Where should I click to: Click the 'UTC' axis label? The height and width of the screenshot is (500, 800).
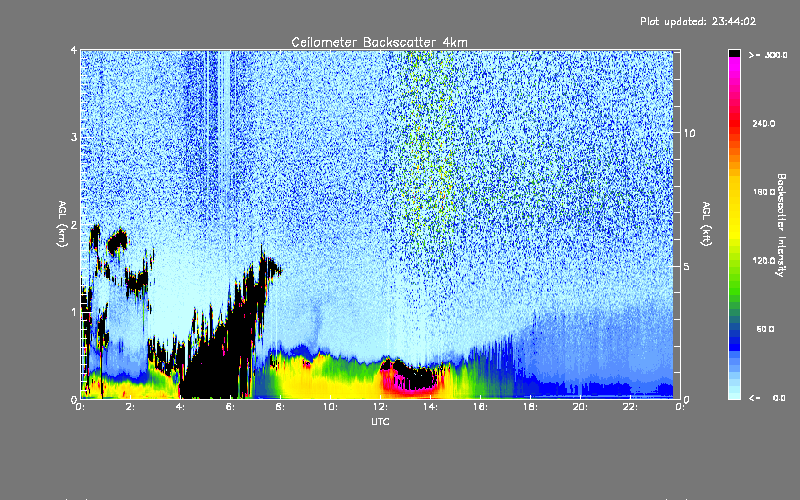tap(380, 421)
